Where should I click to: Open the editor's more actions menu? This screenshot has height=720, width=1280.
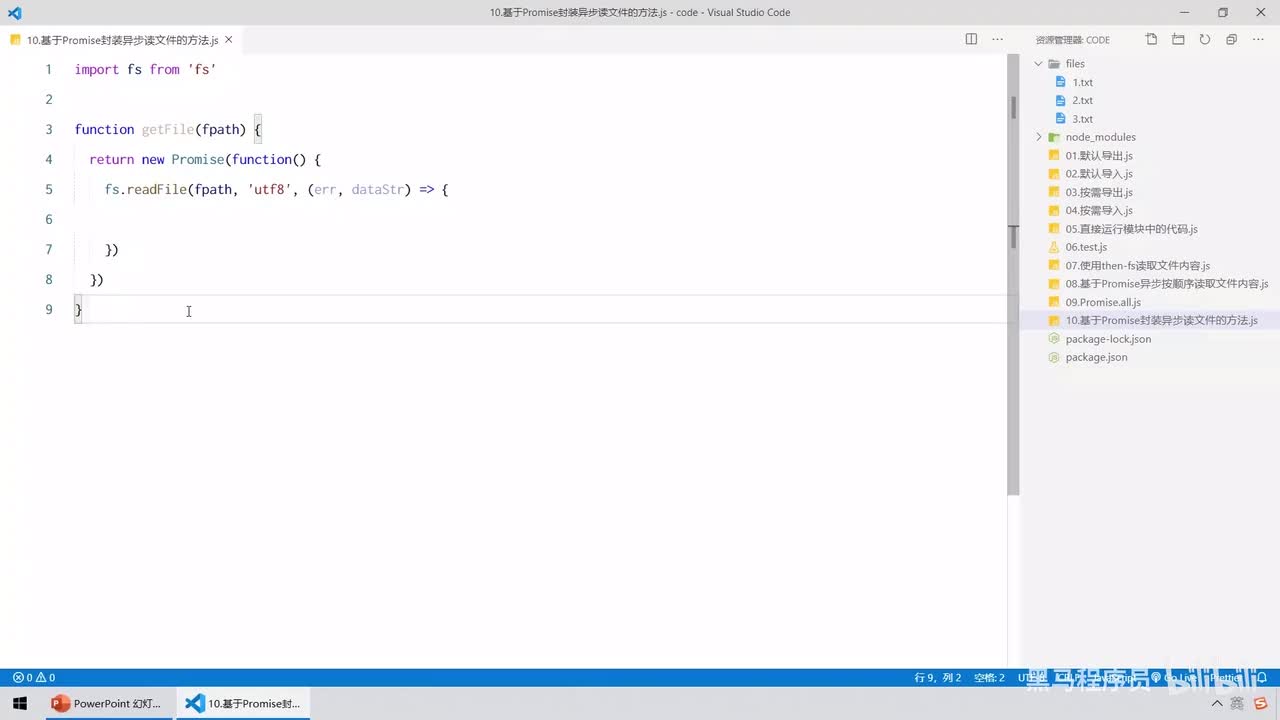(x=997, y=39)
